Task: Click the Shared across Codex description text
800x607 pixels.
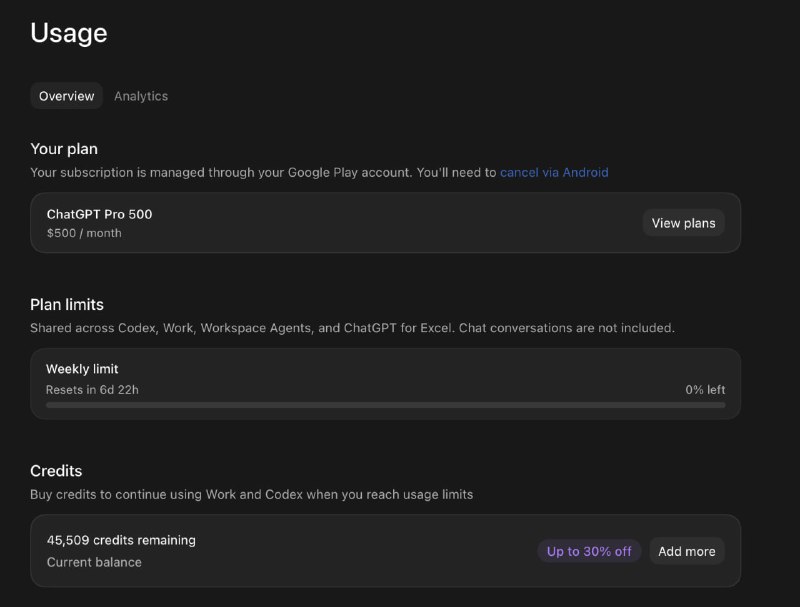Action: pos(353,328)
